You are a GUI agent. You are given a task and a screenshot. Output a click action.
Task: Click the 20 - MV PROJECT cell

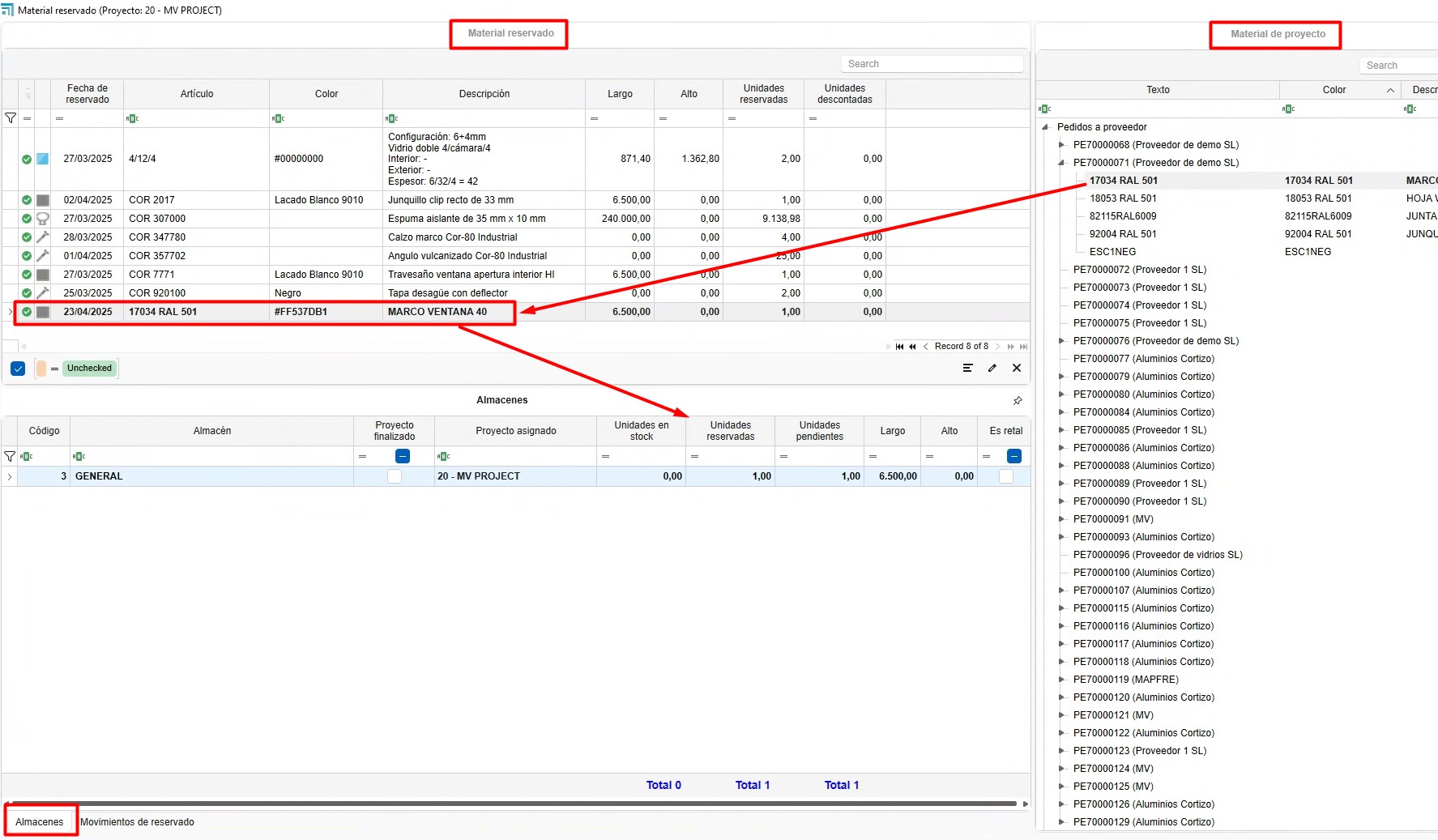tap(515, 476)
